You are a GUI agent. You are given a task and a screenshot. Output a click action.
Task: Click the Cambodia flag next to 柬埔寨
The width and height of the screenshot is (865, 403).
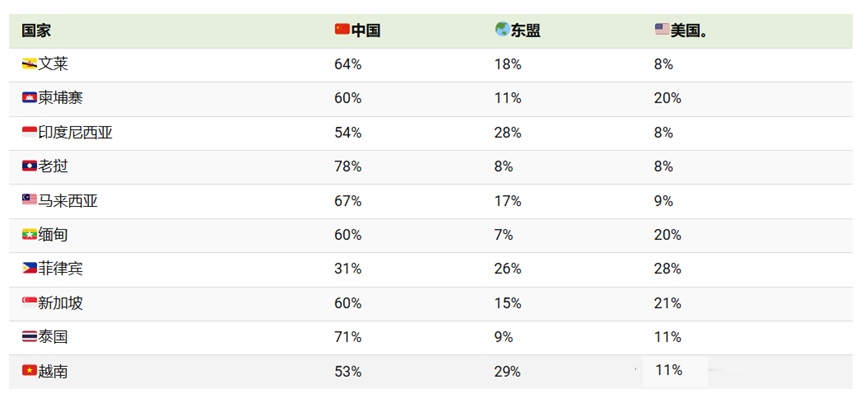click(29, 98)
